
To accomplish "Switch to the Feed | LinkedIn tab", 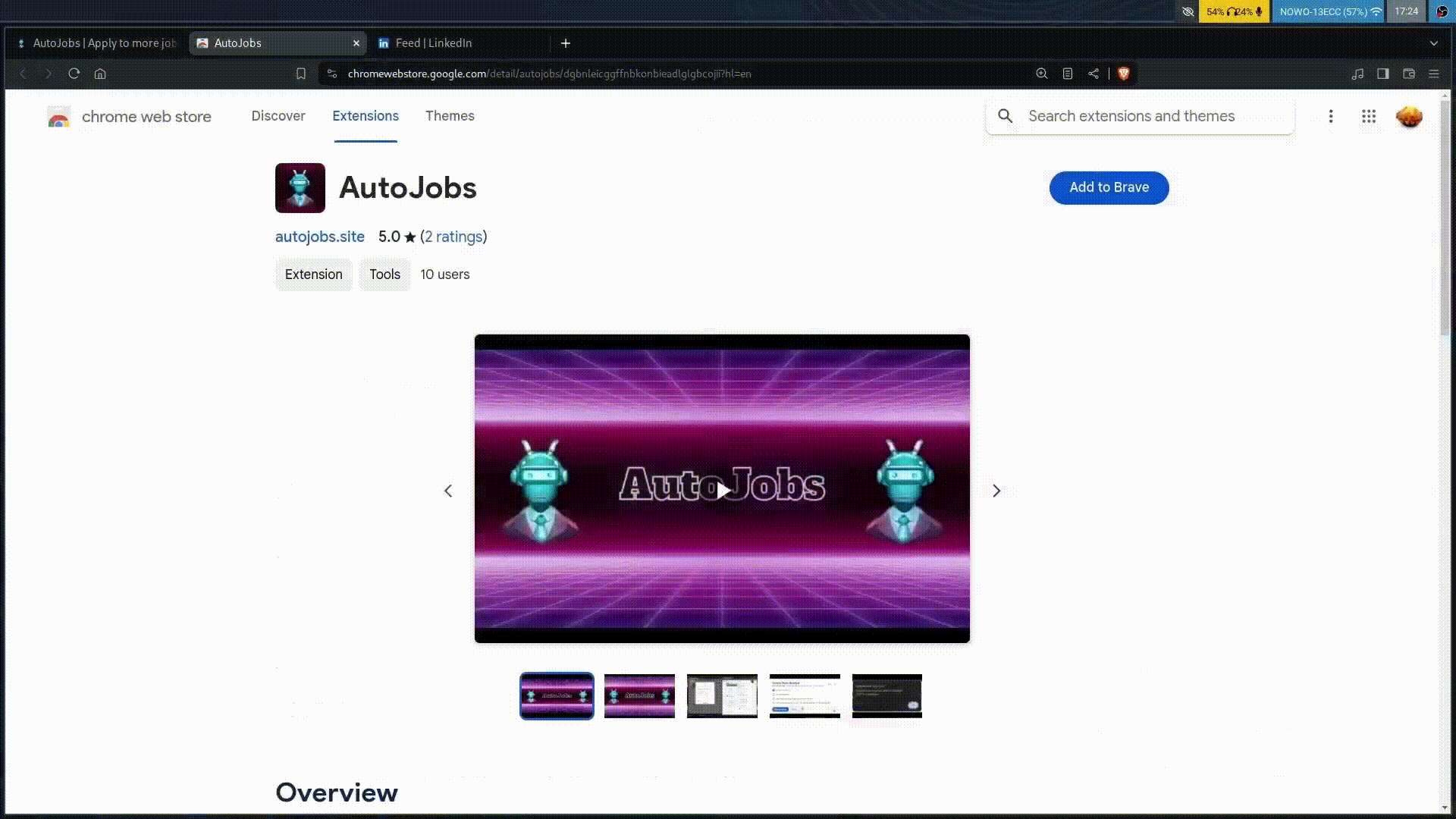I will tap(434, 43).
